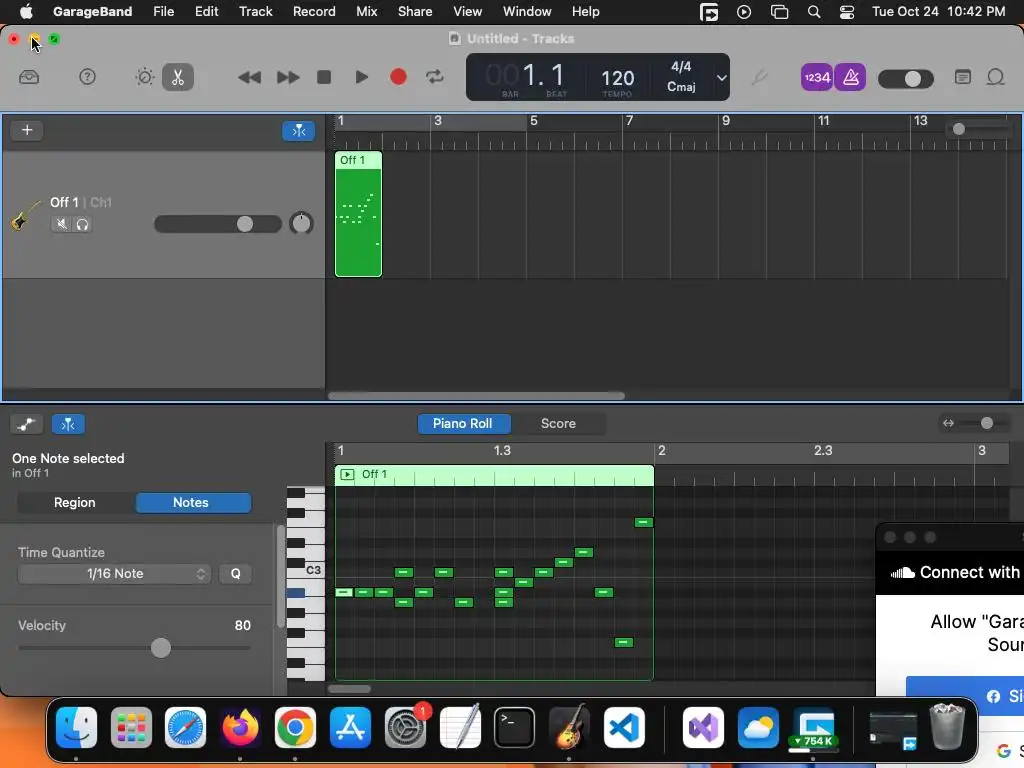Image resolution: width=1024 pixels, height=768 pixels.
Task: Start playback with the Play button
Action: 361,77
